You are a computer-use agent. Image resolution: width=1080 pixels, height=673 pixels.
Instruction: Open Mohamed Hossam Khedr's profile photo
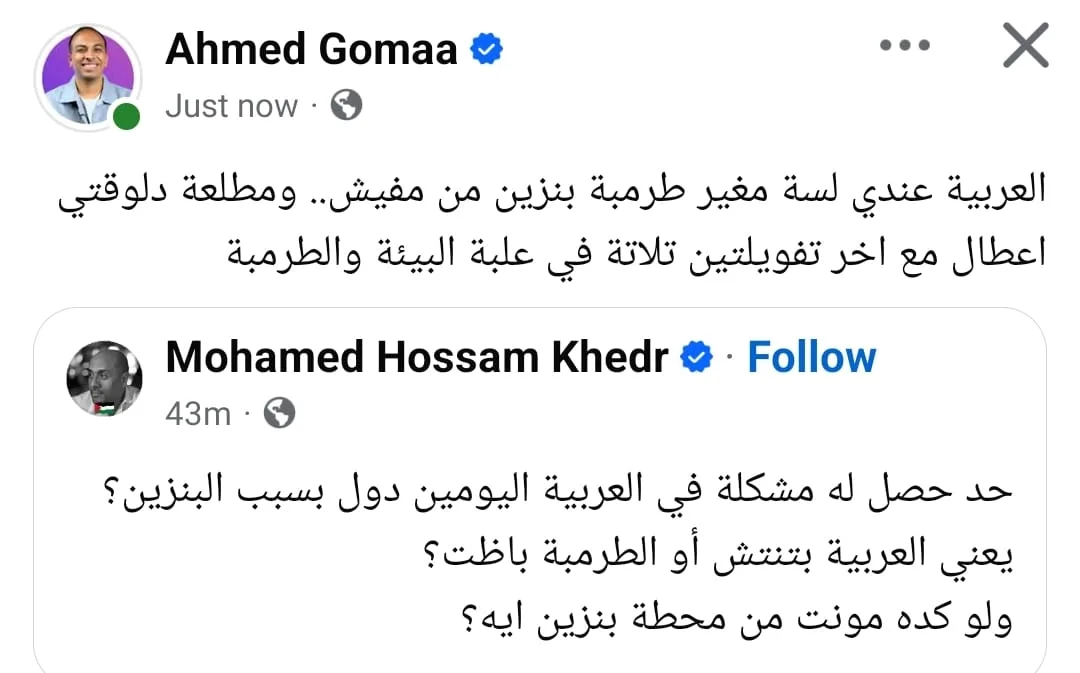click(x=103, y=379)
